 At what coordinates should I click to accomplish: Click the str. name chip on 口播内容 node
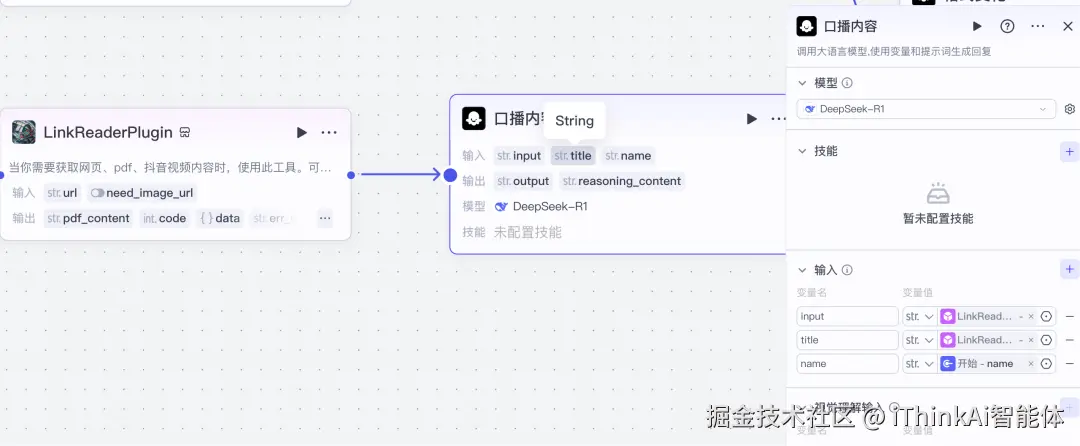pyautogui.click(x=628, y=156)
